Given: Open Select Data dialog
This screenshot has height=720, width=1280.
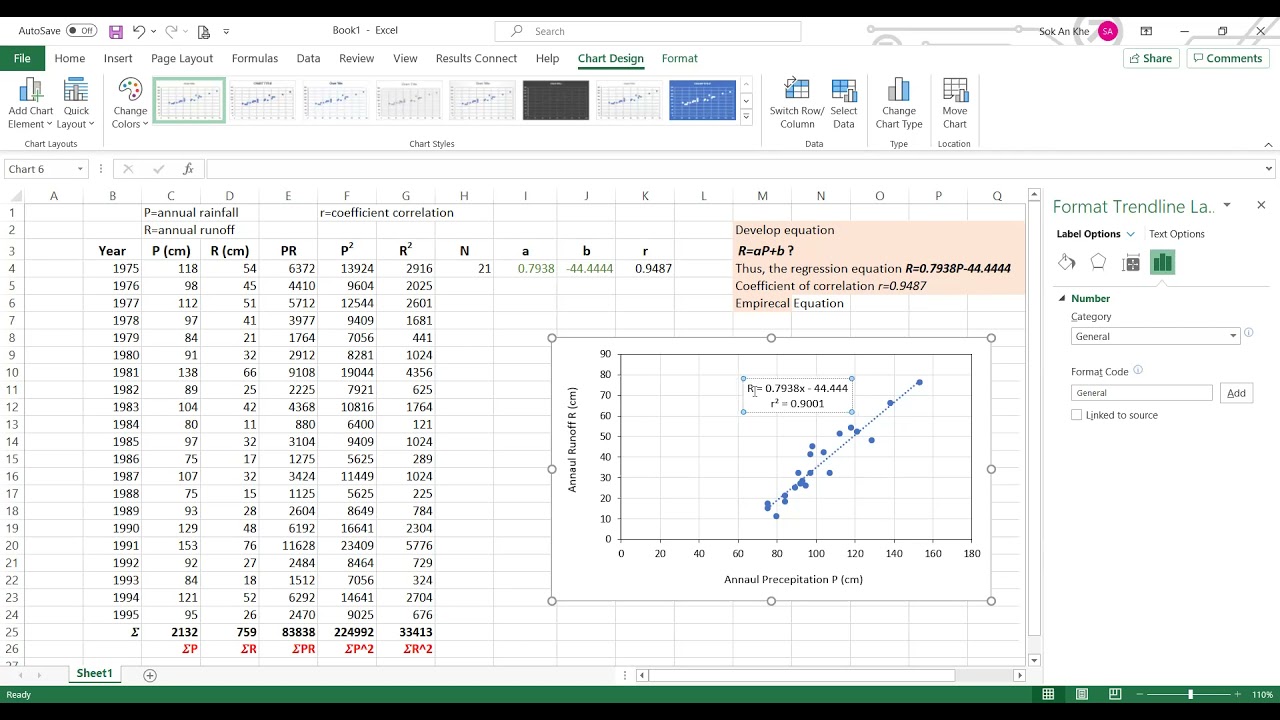Looking at the screenshot, I should click(844, 104).
